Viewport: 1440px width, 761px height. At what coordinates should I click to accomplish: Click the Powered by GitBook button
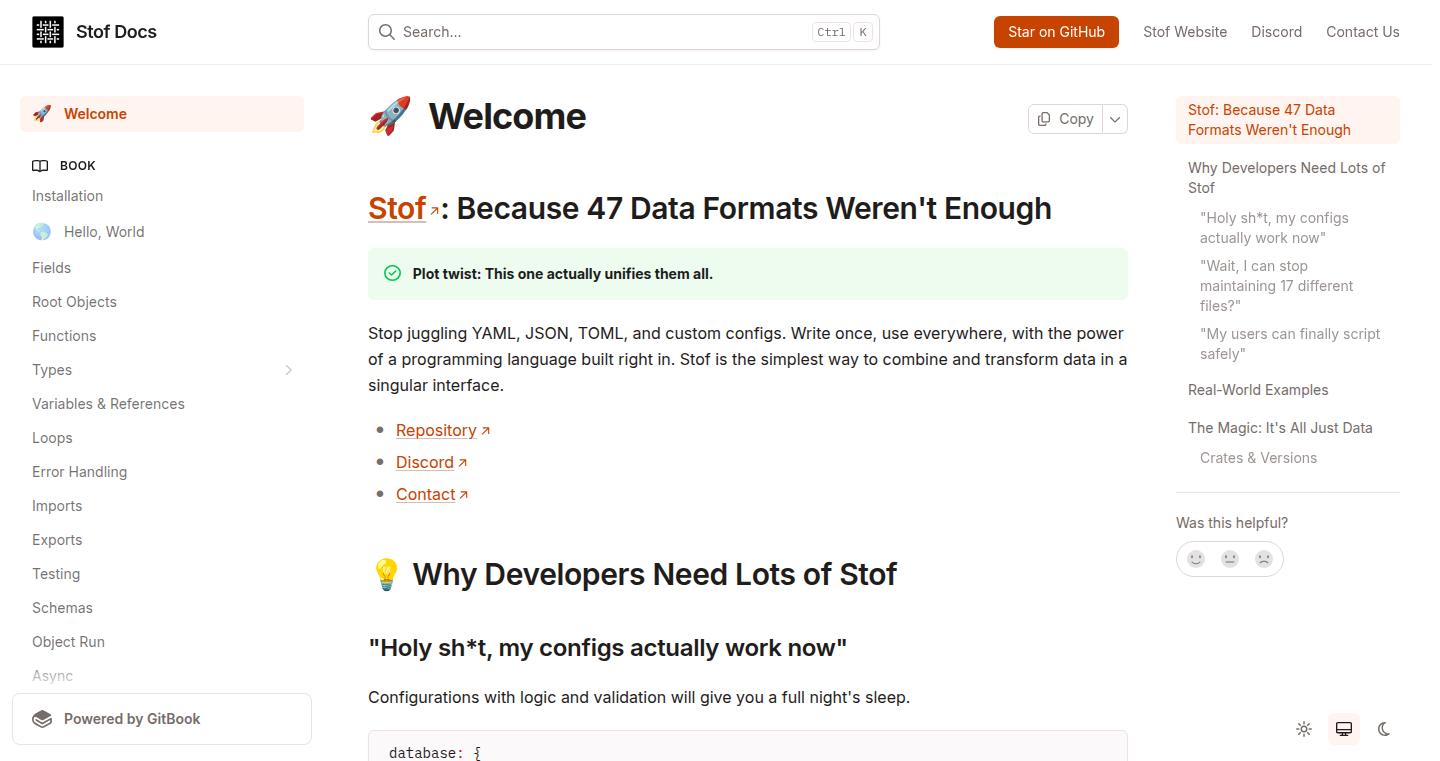(162, 719)
